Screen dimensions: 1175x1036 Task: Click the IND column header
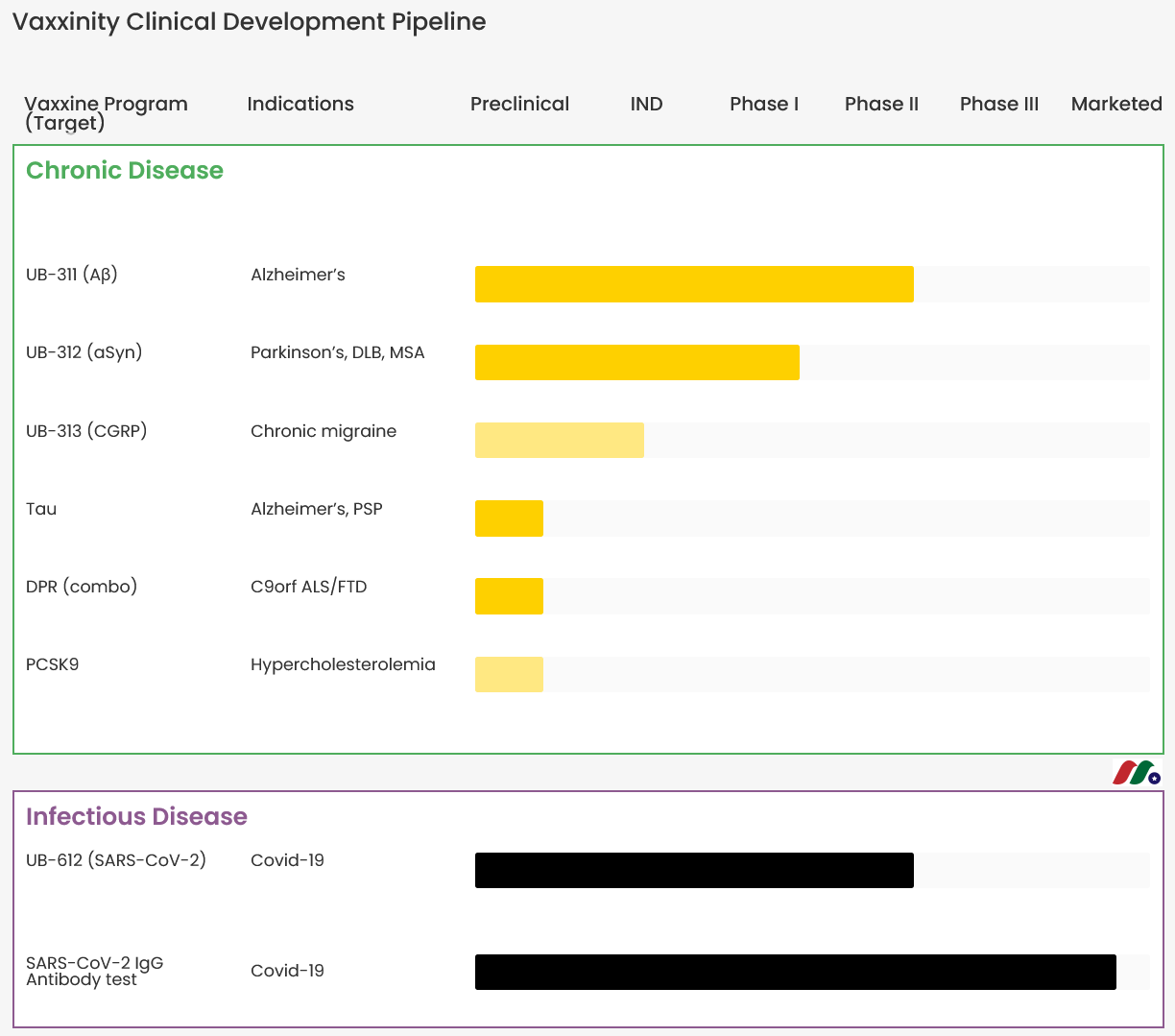click(646, 104)
